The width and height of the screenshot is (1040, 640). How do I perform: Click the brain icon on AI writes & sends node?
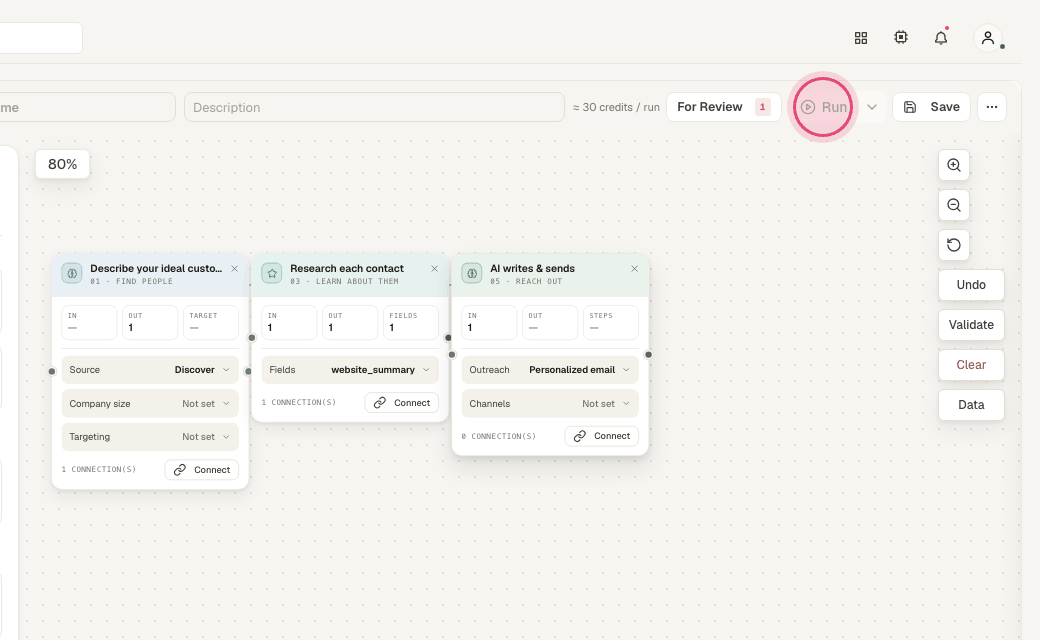tap(472, 273)
